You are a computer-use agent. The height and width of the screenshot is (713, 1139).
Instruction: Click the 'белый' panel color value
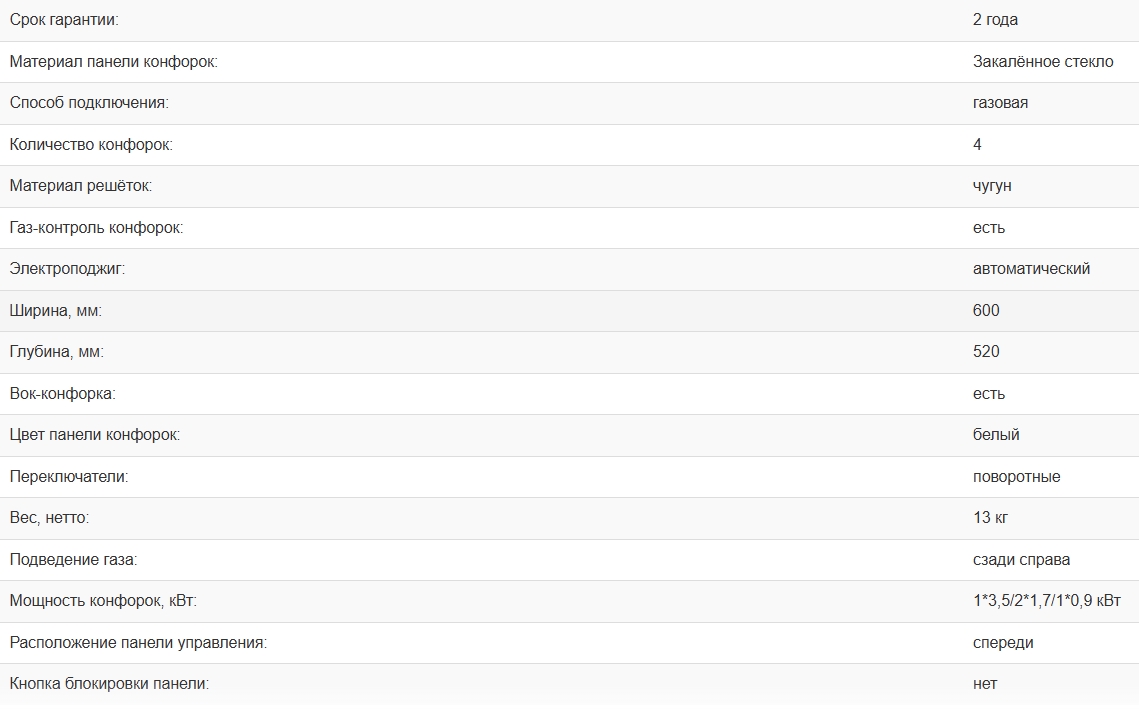click(x=996, y=435)
